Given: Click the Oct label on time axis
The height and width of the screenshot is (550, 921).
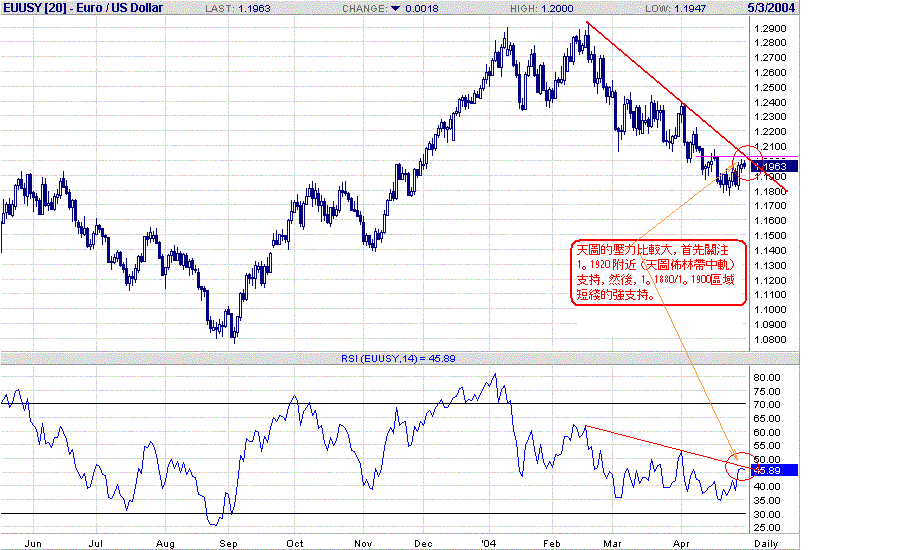Looking at the screenshot, I should 294,544.
